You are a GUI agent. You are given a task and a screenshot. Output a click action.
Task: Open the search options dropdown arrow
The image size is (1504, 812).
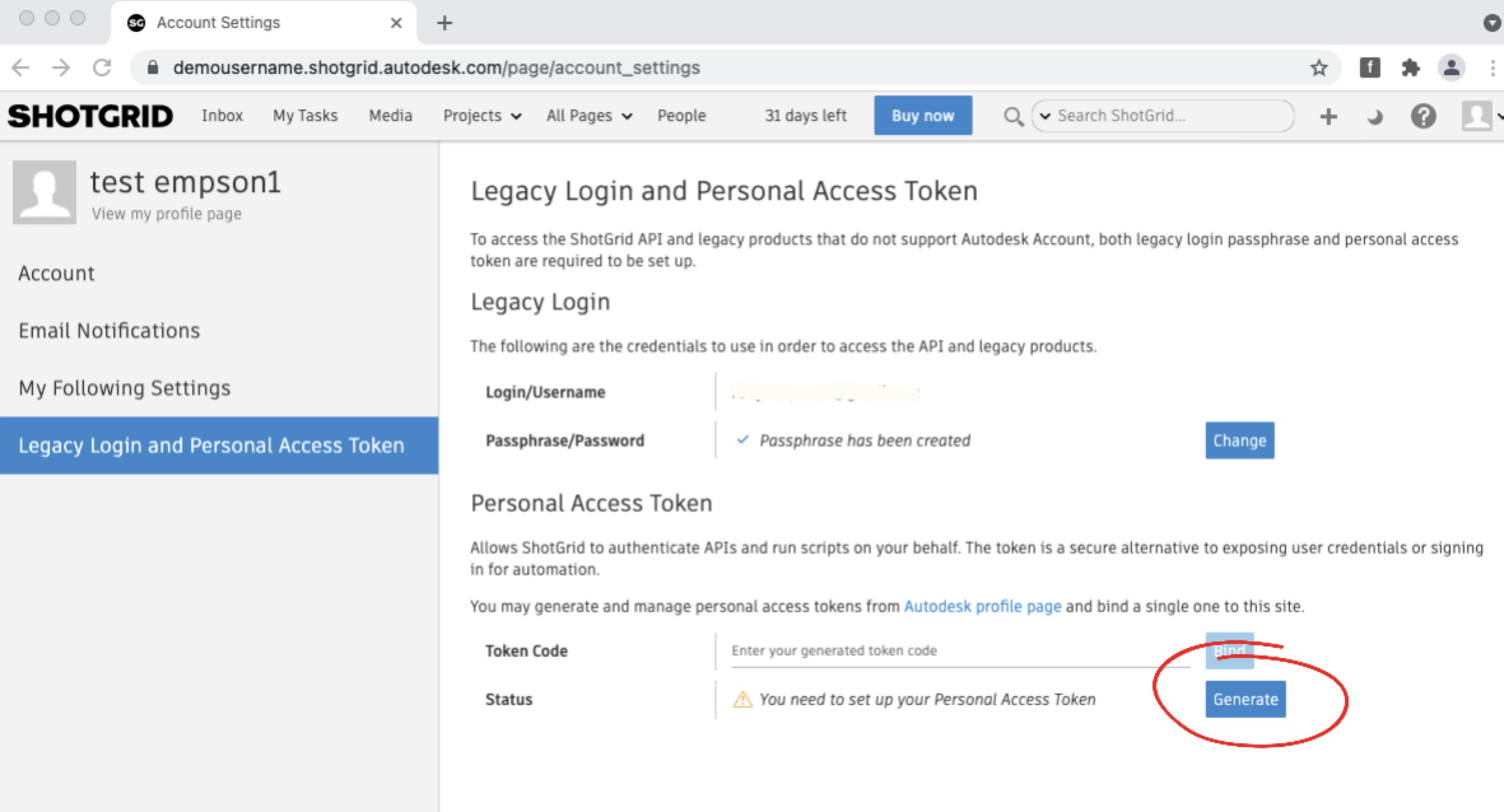tap(1045, 116)
